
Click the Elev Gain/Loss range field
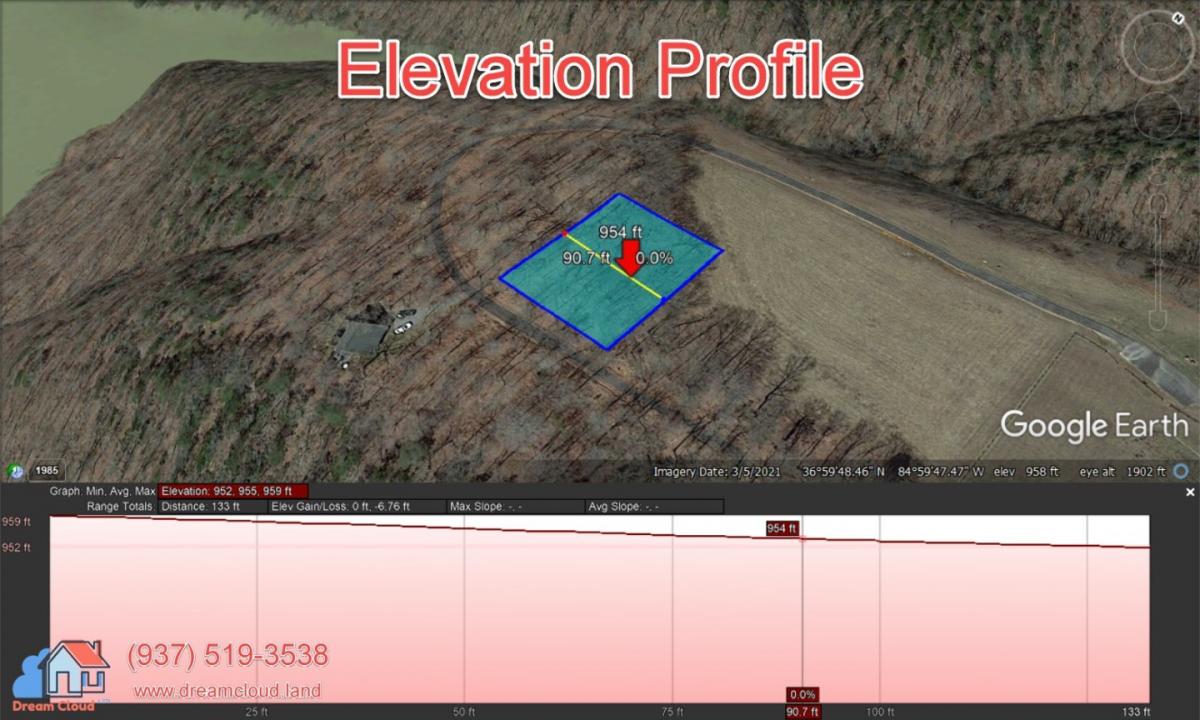pos(357,507)
